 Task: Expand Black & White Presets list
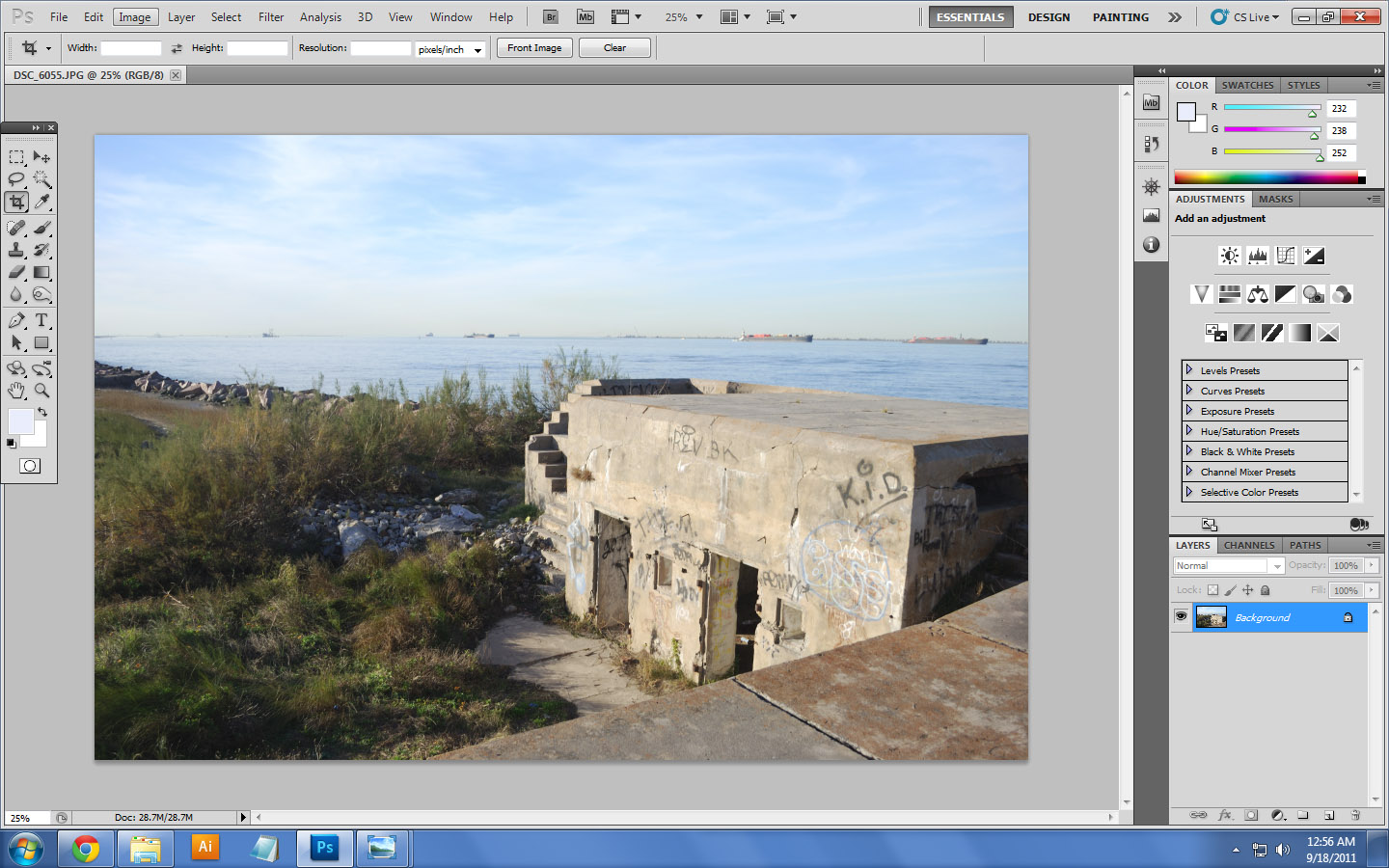[1189, 450]
